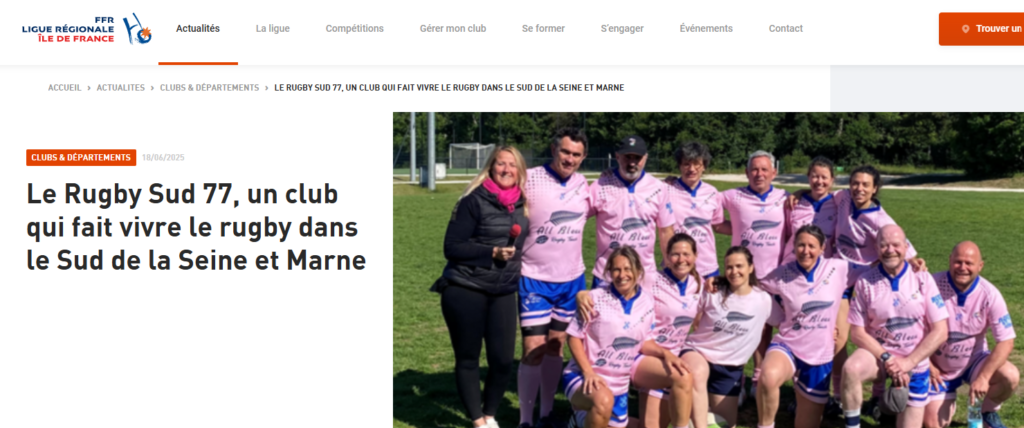Open the rugby team group photo
Viewport: 1024px width, 428px height.
708,270
